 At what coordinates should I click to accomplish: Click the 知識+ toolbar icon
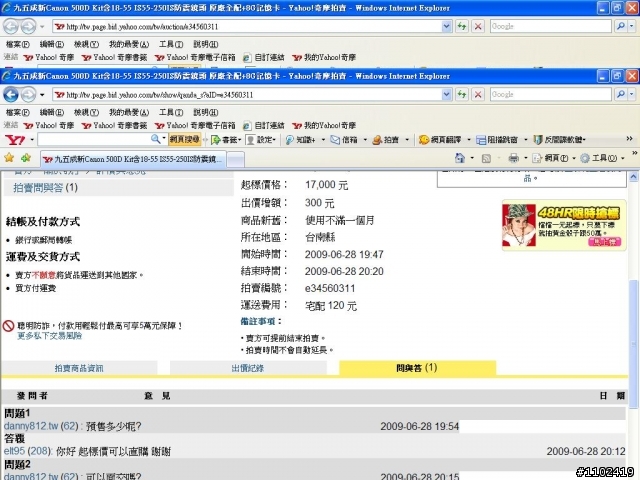point(300,140)
